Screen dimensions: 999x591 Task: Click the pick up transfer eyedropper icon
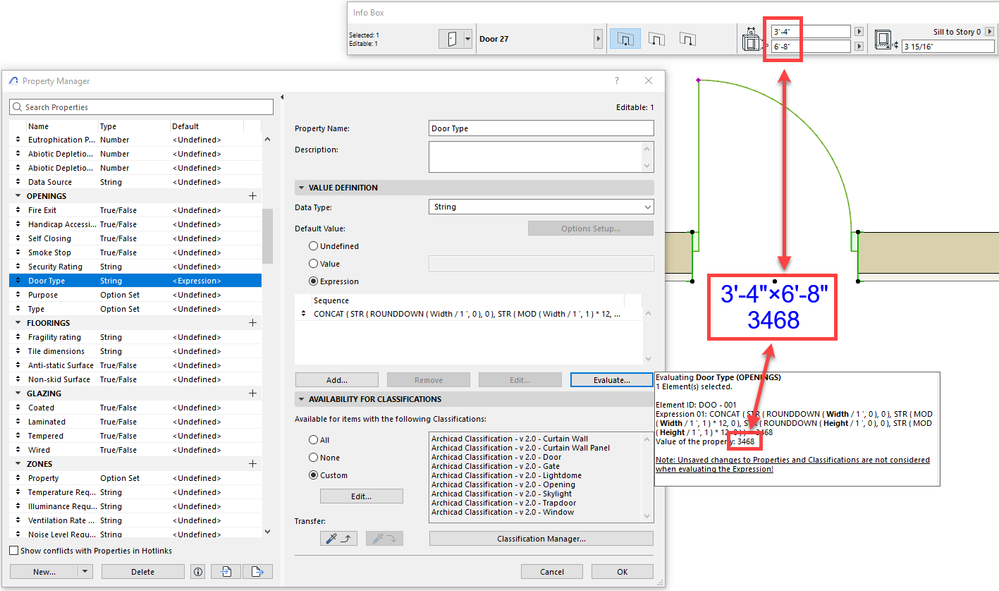pos(338,539)
